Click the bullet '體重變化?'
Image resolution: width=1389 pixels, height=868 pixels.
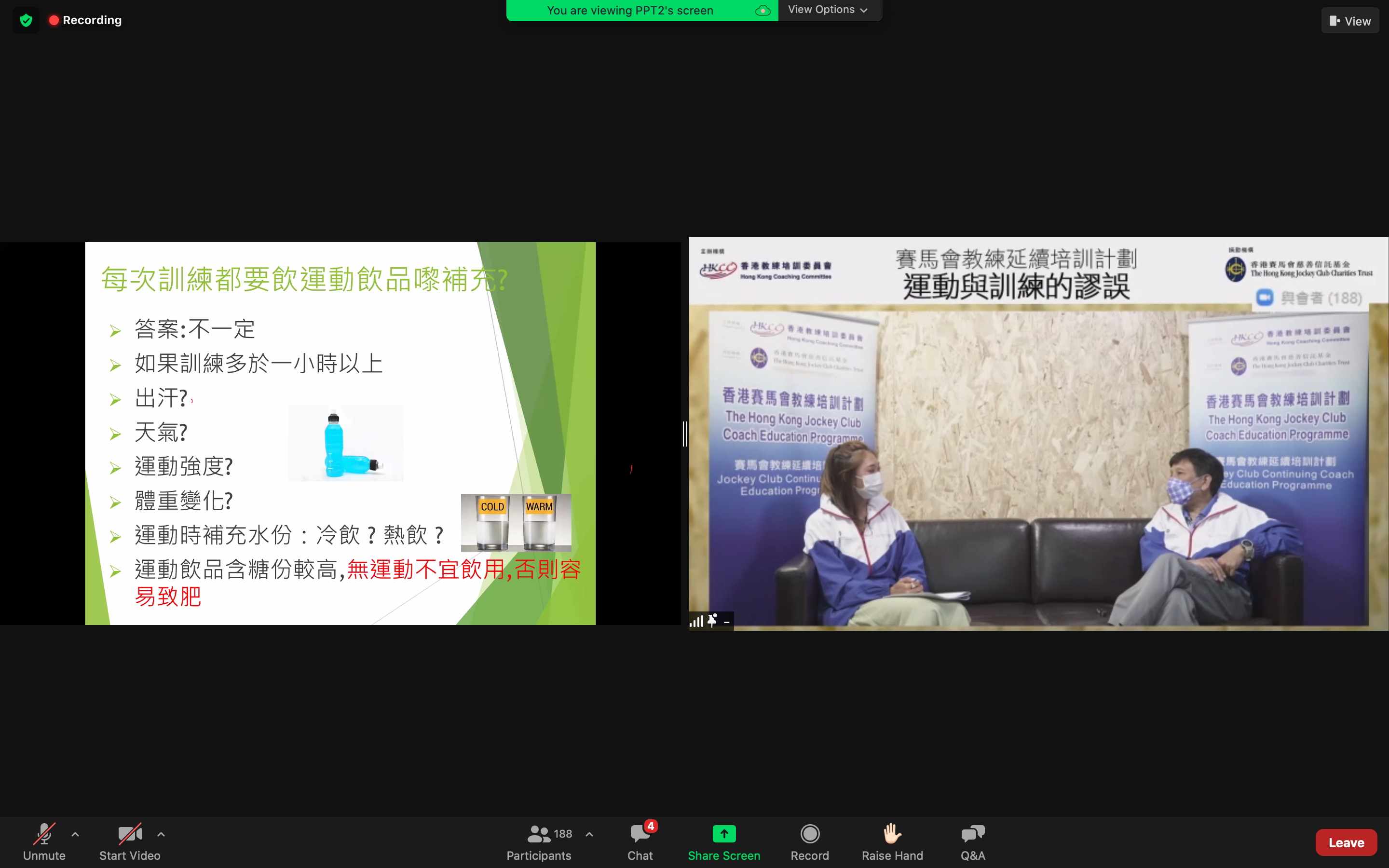[184, 501]
